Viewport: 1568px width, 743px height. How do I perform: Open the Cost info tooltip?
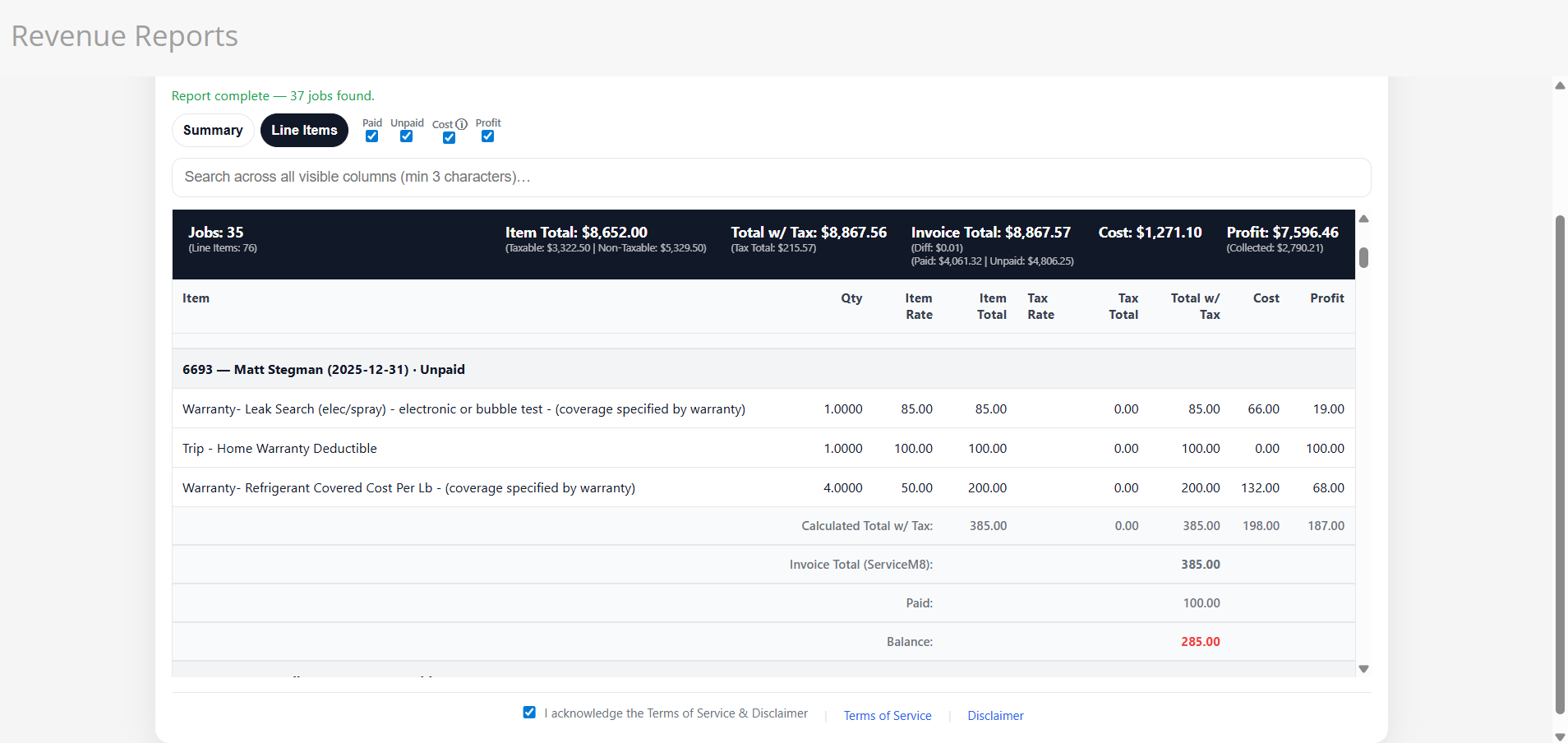tap(463, 125)
